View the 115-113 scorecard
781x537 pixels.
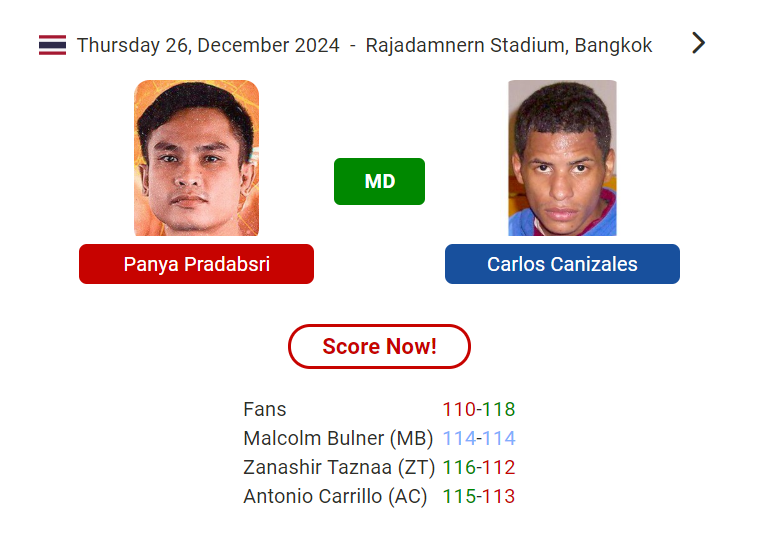(x=479, y=496)
